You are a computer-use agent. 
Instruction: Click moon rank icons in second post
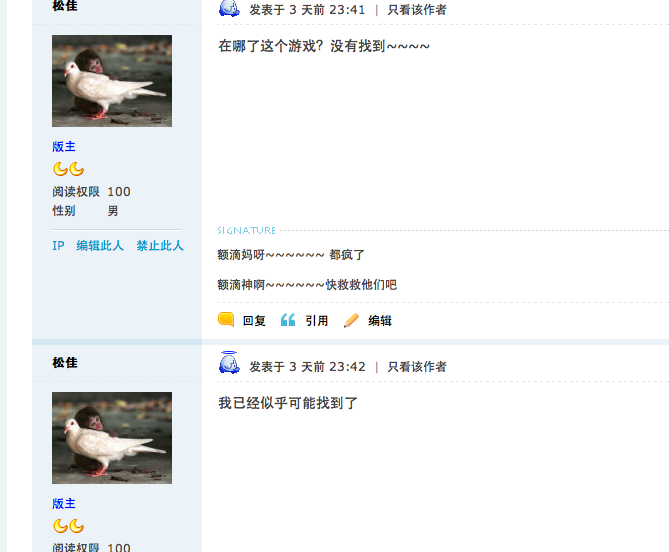(68, 526)
